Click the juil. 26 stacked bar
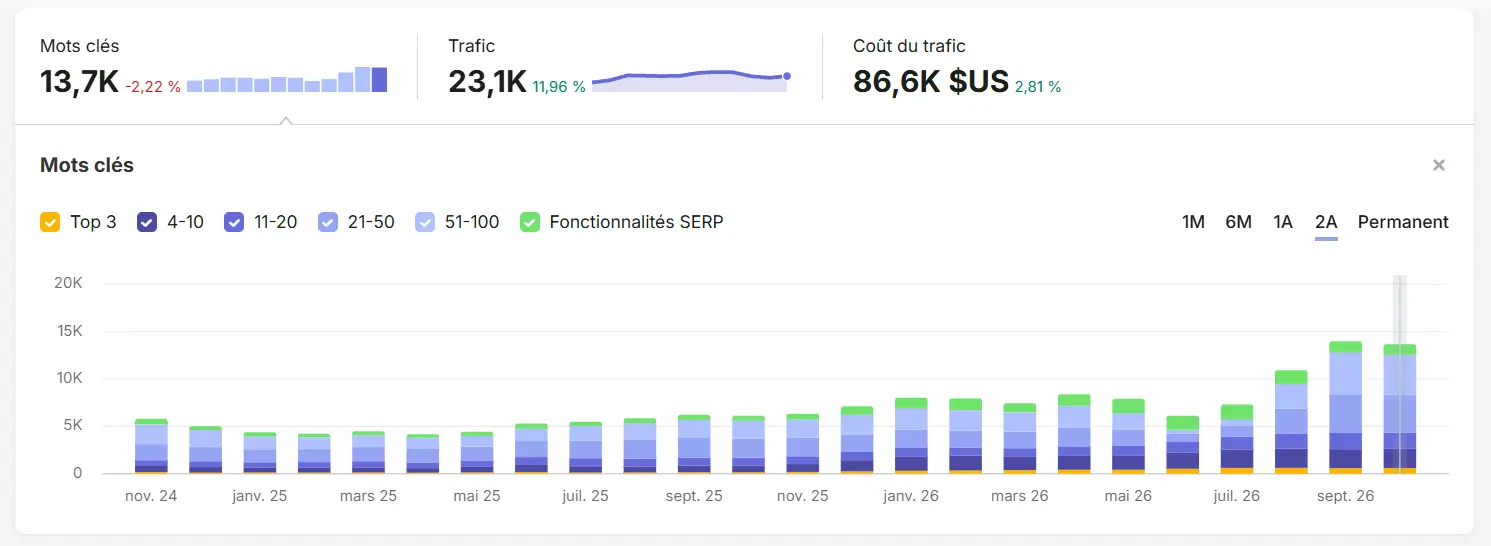 (1237, 439)
